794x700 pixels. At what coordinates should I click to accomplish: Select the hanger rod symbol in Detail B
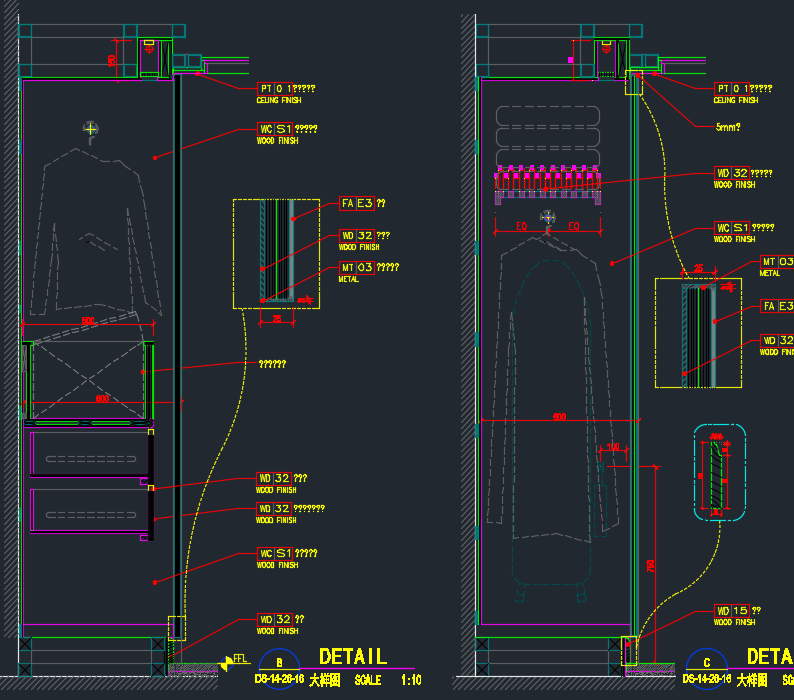tap(90, 131)
